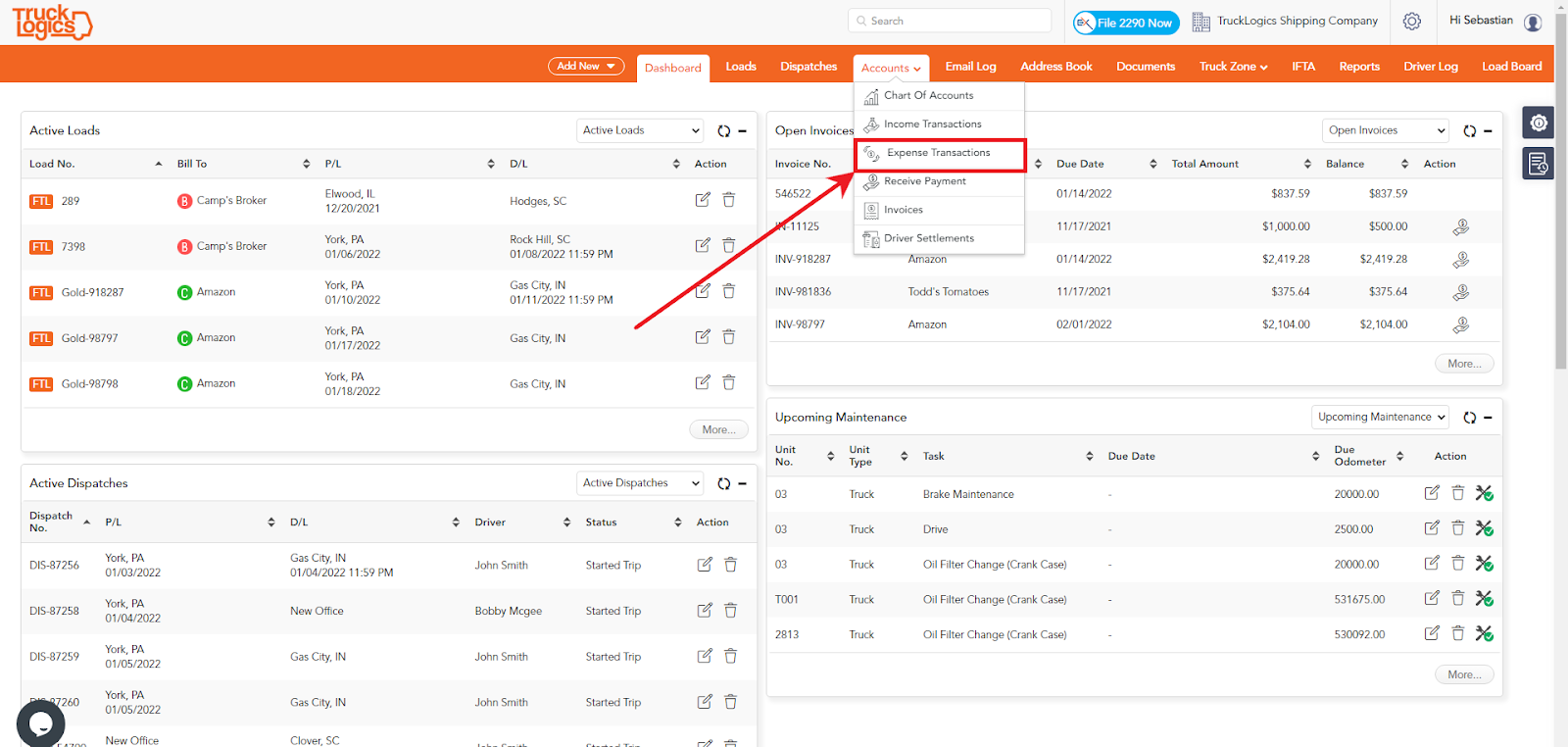1568x747 pixels.
Task: Collapse the Active Dispatches panel with the minus icon
Action: pyautogui.click(x=743, y=483)
